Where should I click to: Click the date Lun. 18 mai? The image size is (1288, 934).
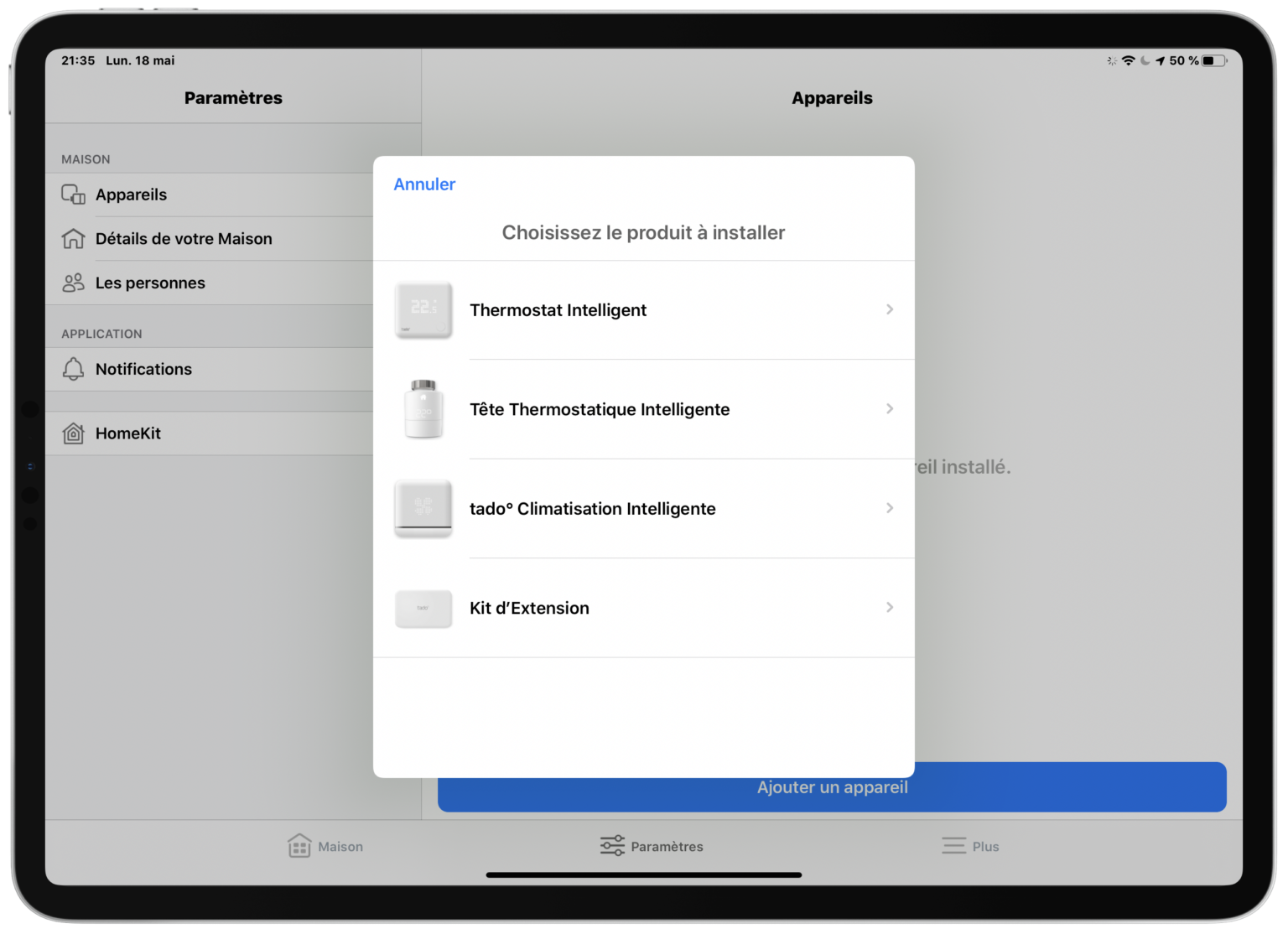[140, 60]
